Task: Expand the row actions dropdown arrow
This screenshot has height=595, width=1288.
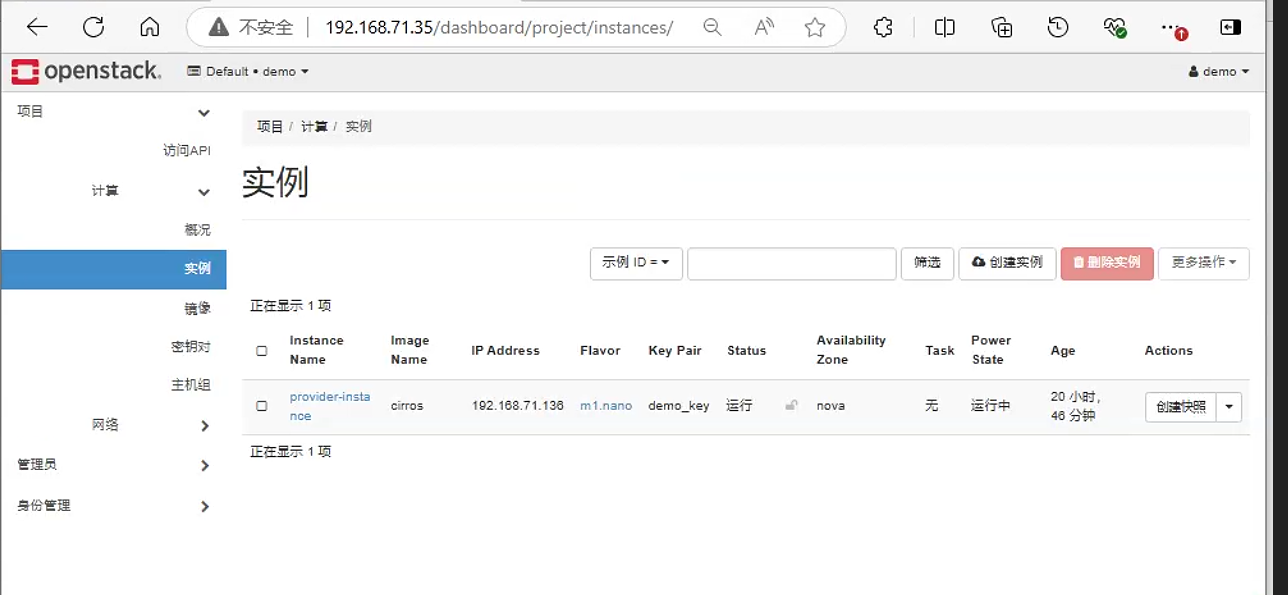Action: (x=1229, y=407)
